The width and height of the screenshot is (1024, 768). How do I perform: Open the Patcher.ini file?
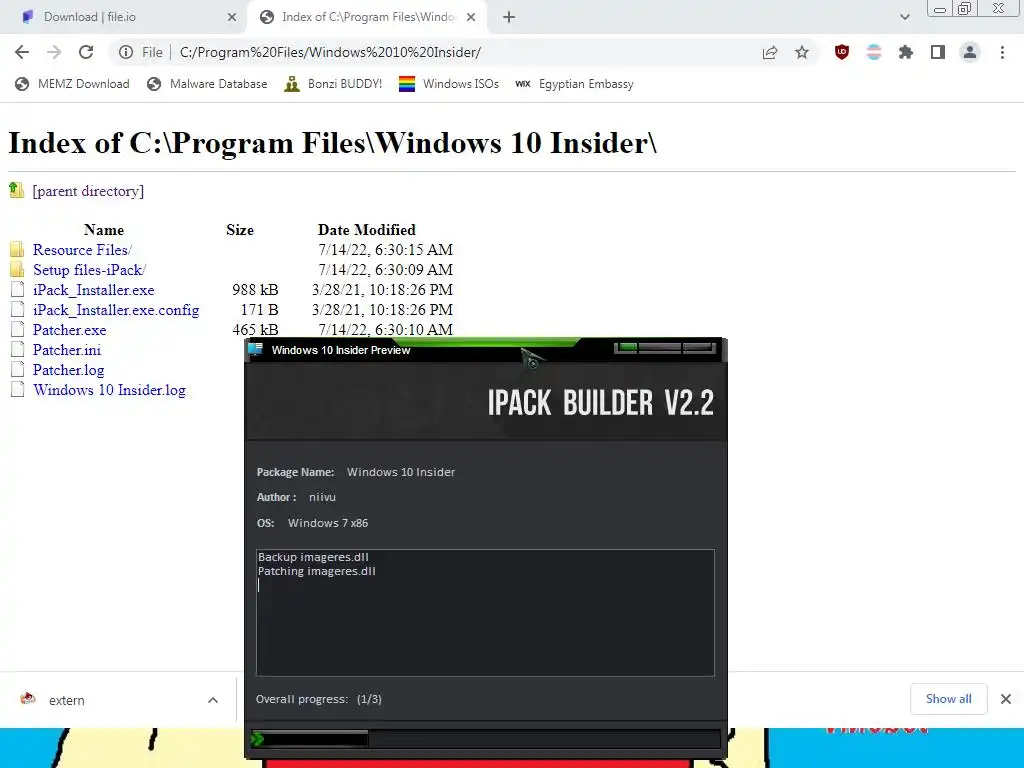click(x=67, y=350)
